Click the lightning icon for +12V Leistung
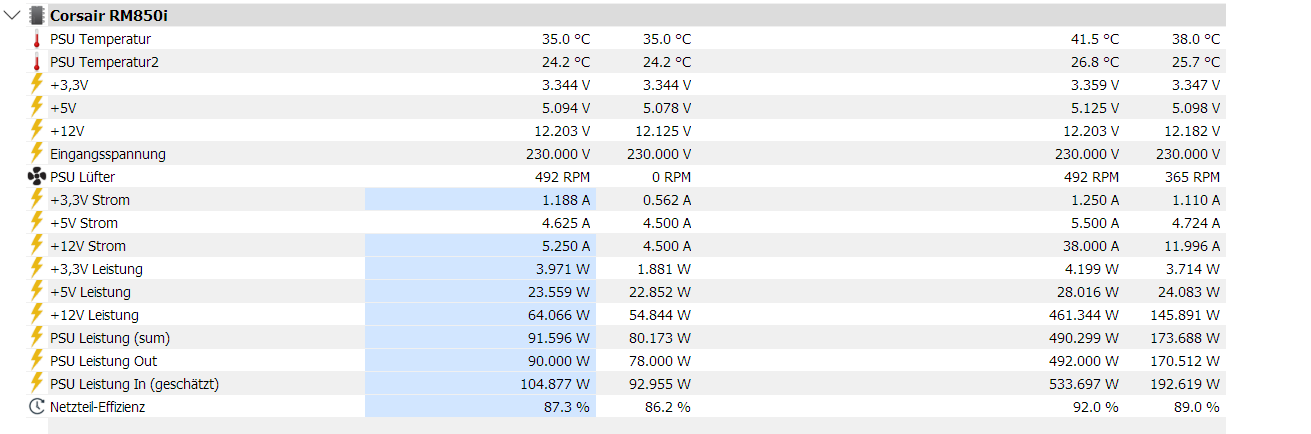 37,315
